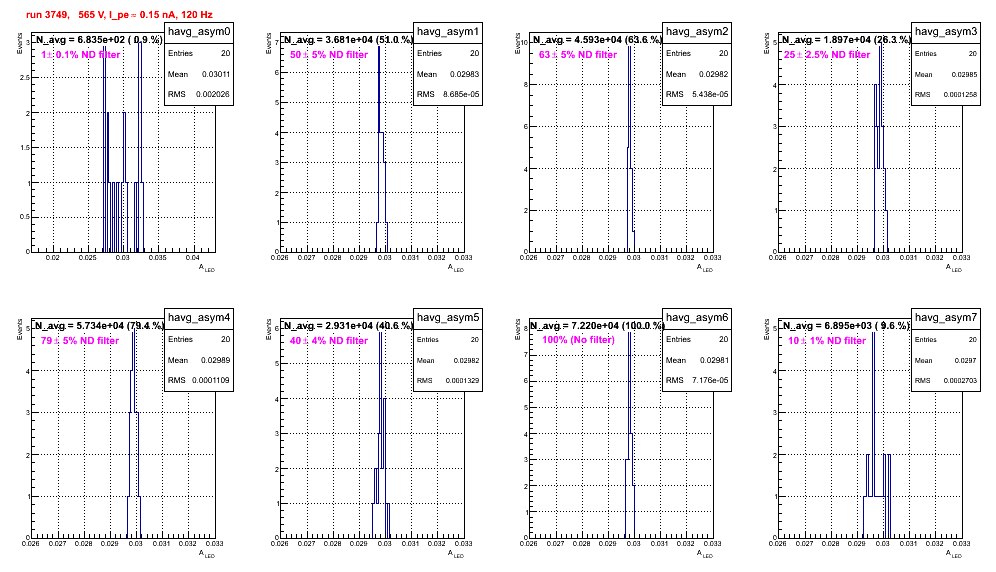Click Mean value 0.03011 in havg_asym0
996x572 pixels.
[x=216, y=74]
